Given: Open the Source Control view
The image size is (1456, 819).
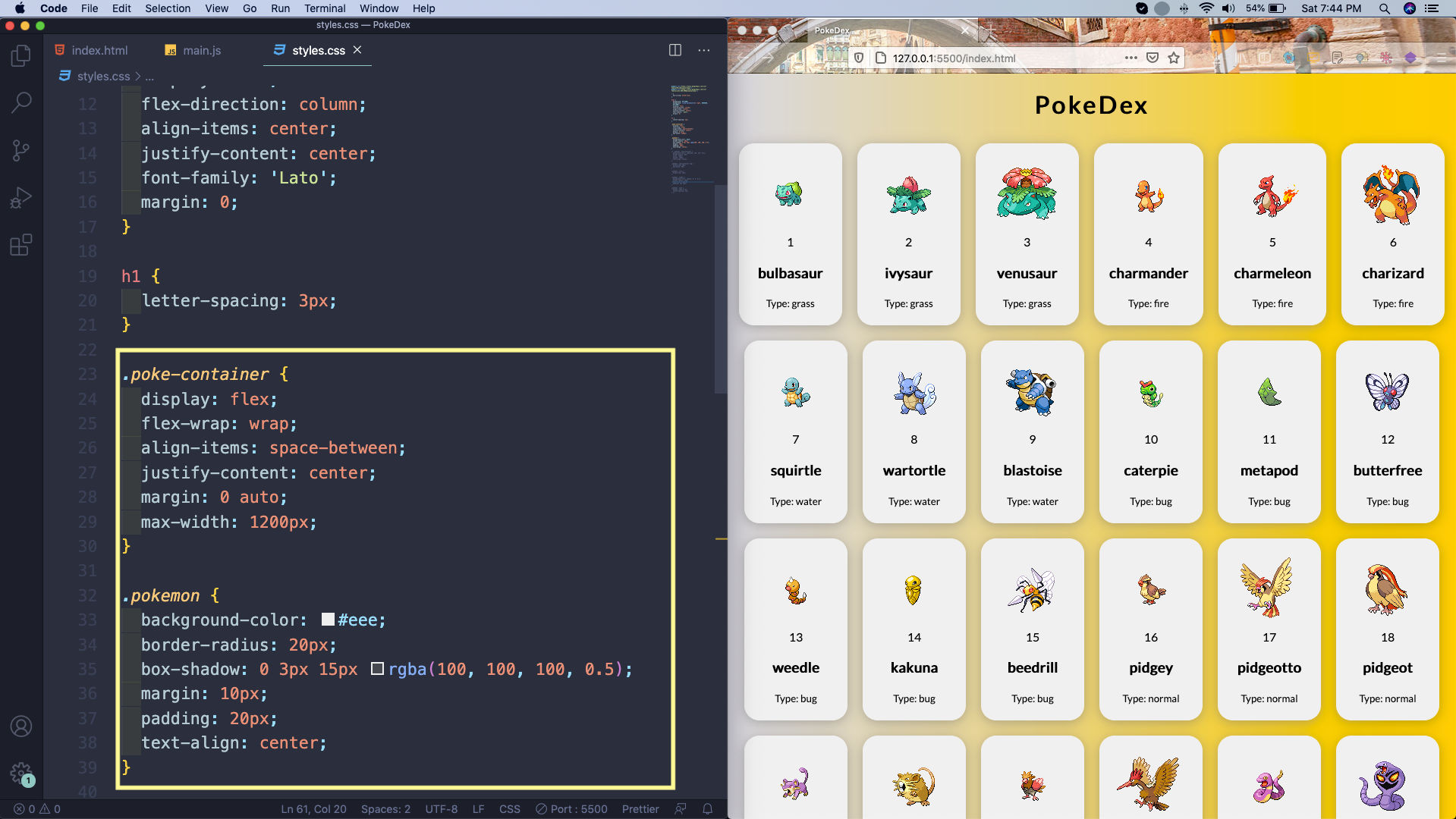Looking at the screenshot, I should click(21, 150).
